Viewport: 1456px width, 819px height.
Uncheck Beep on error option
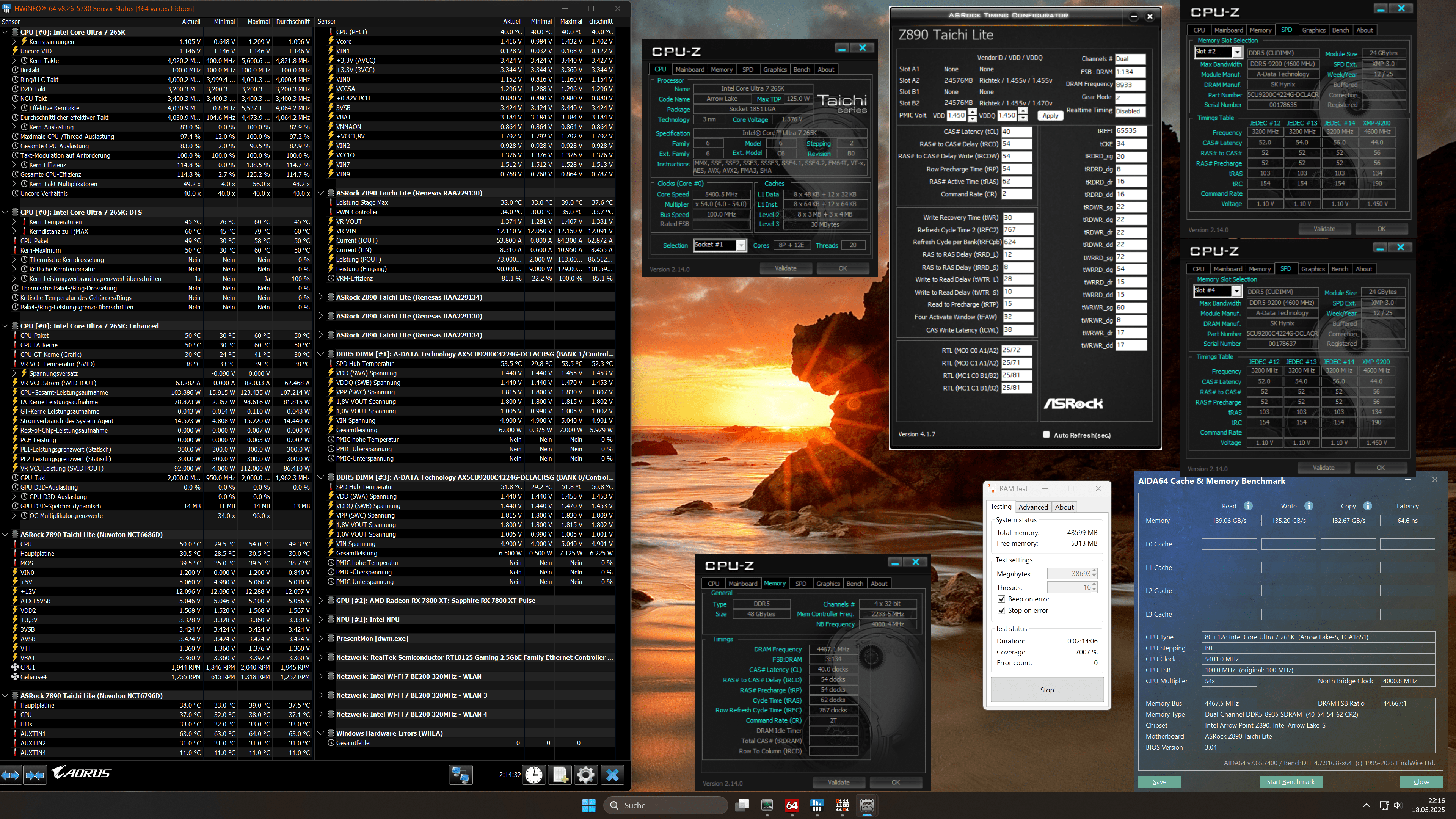point(1001,599)
